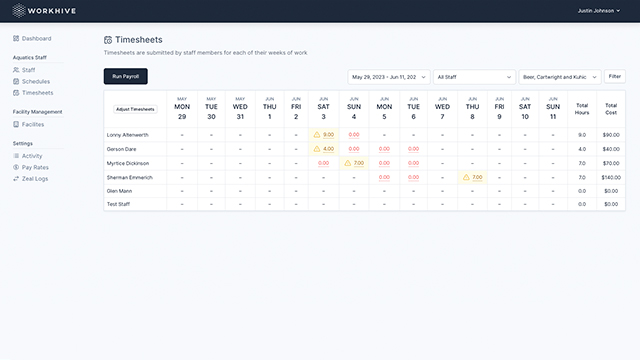The width and height of the screenshot is (640, 360).
Task: Click the Staff people icon
Action: (16, 70)
